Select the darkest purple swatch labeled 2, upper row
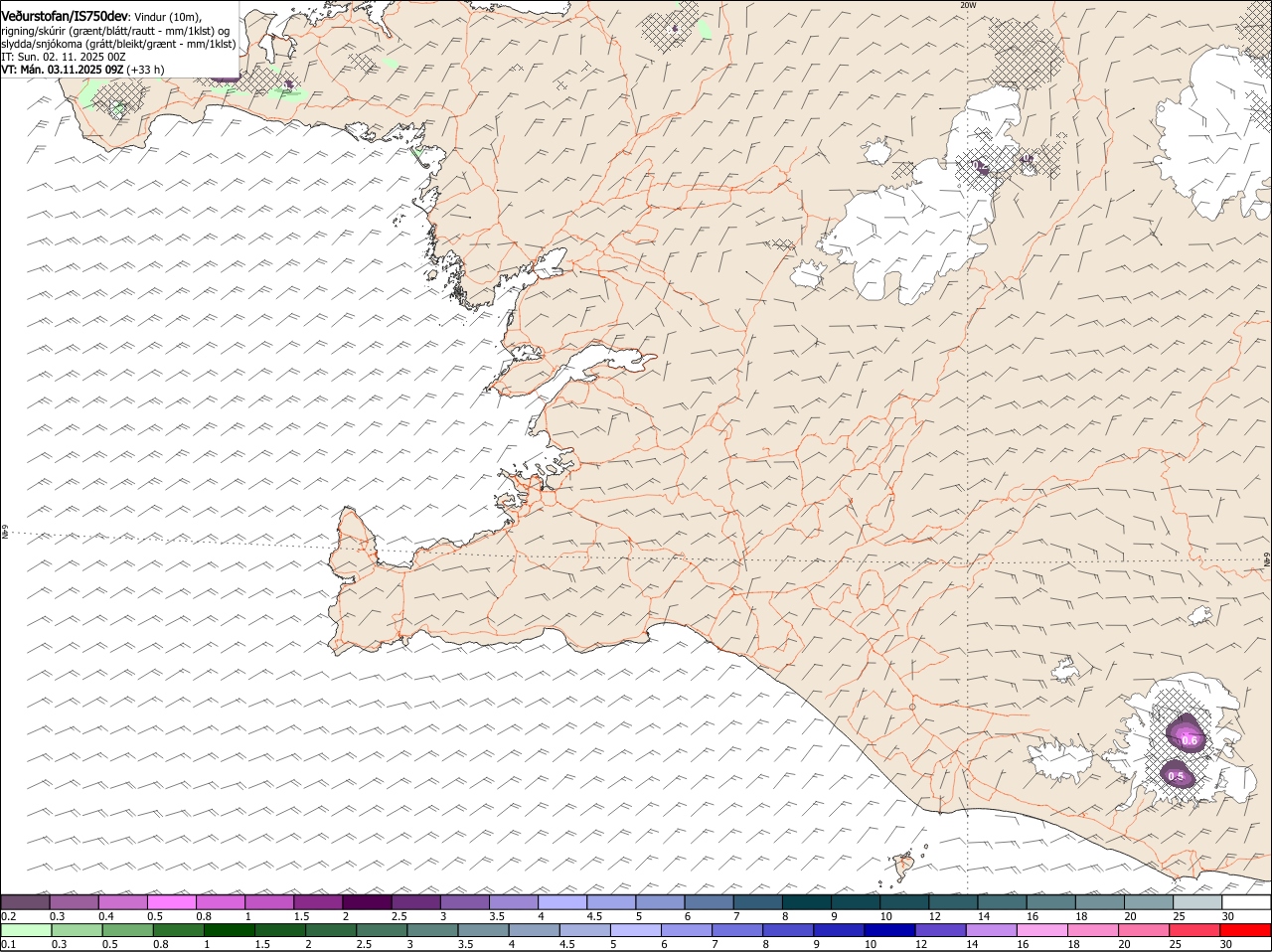The width and height of the screenshot is (1272, 952). pos(367,902)
